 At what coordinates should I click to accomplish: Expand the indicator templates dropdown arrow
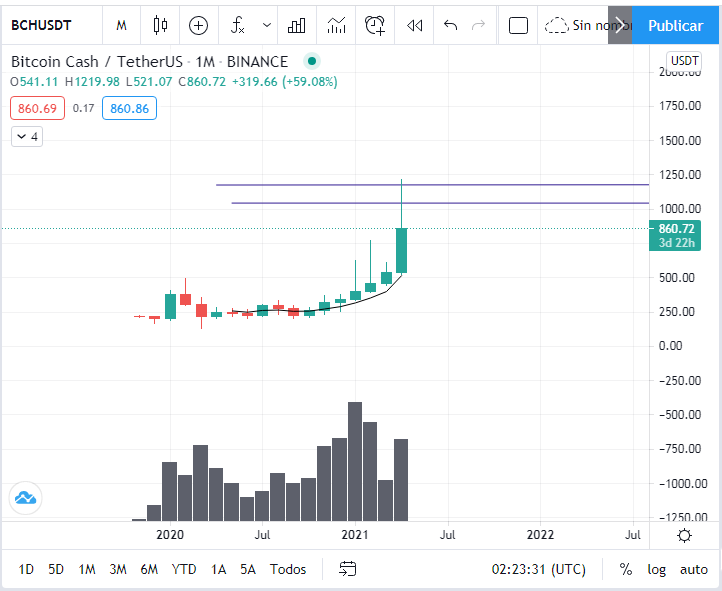tap(267, 25)
